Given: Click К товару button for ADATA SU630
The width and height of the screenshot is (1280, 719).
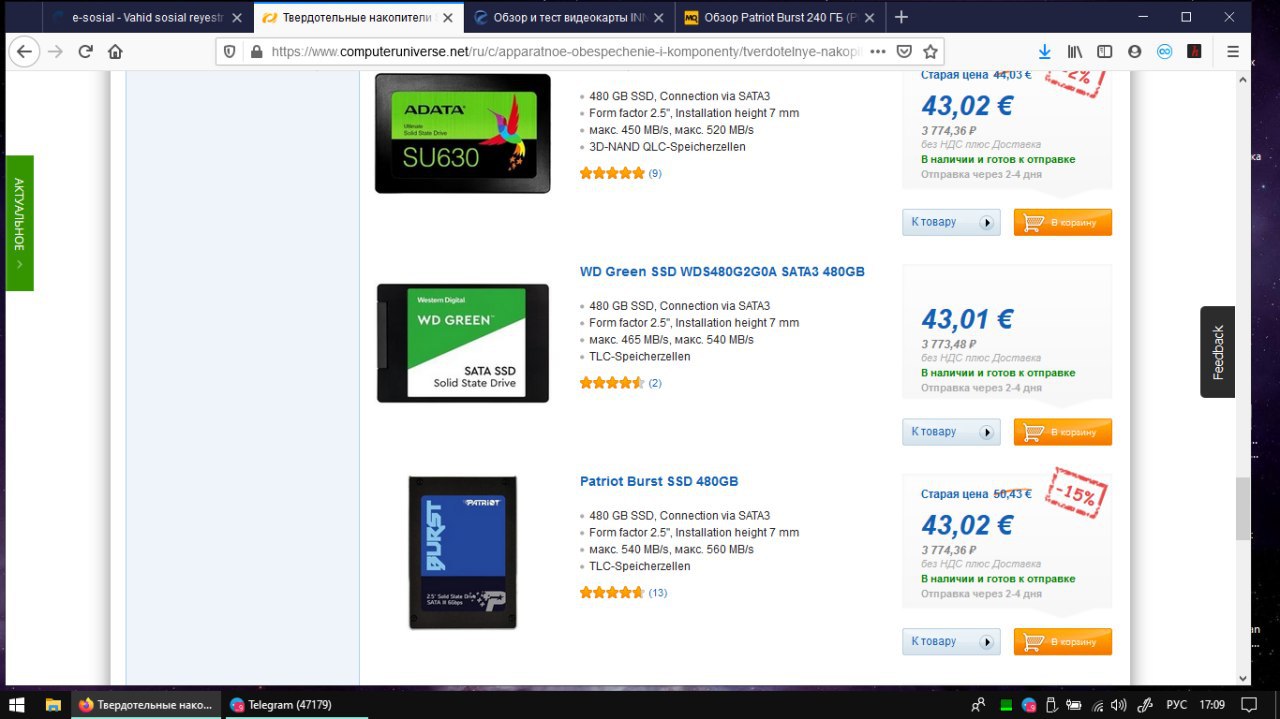Looking at the screenshot, I should point(951,222).
